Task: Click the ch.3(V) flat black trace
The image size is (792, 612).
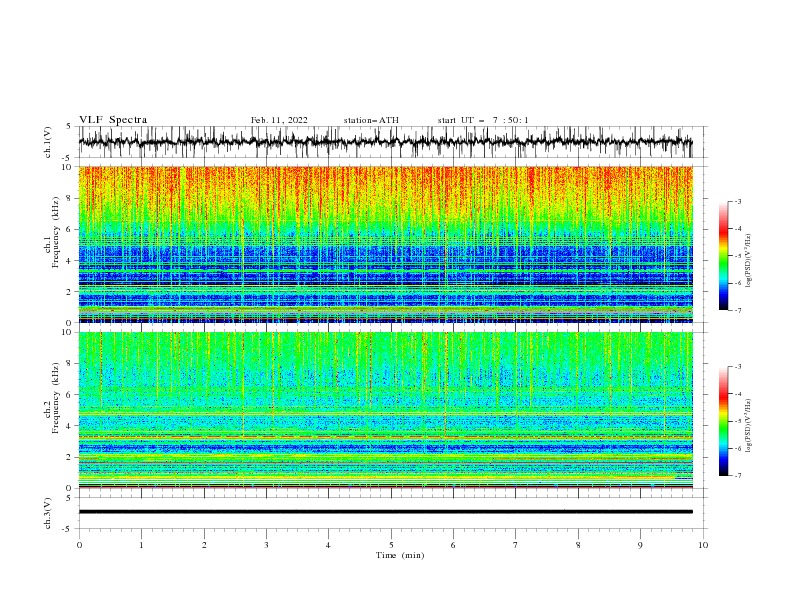Action: [385, 512]
